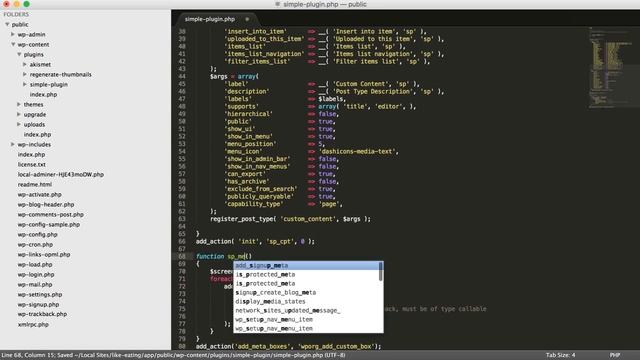Open wp-login.php file
Image resolution: width=640 pixels, height=360 pixels.
point(36,275)
